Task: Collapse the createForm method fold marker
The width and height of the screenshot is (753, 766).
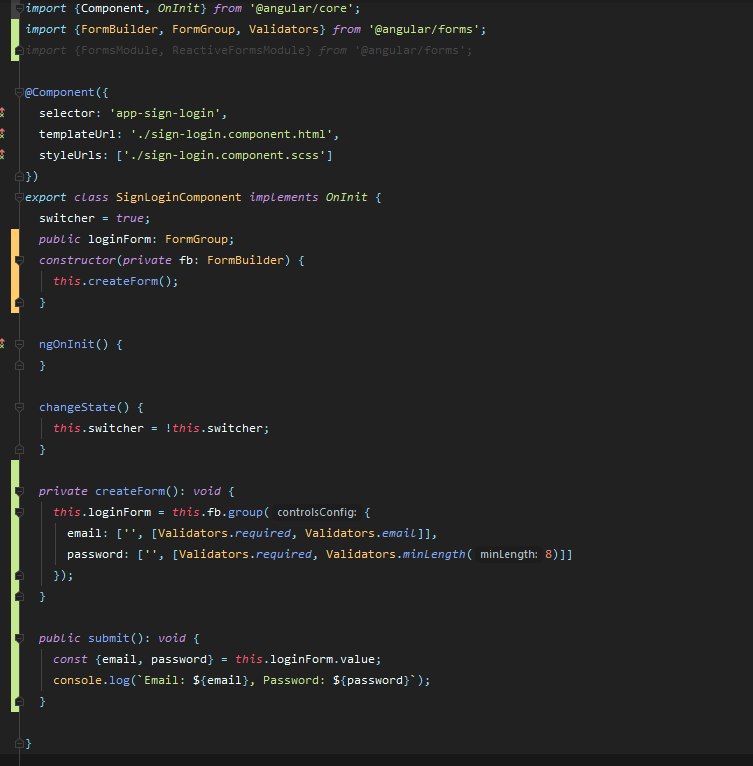Action: (x=20, y=491)
